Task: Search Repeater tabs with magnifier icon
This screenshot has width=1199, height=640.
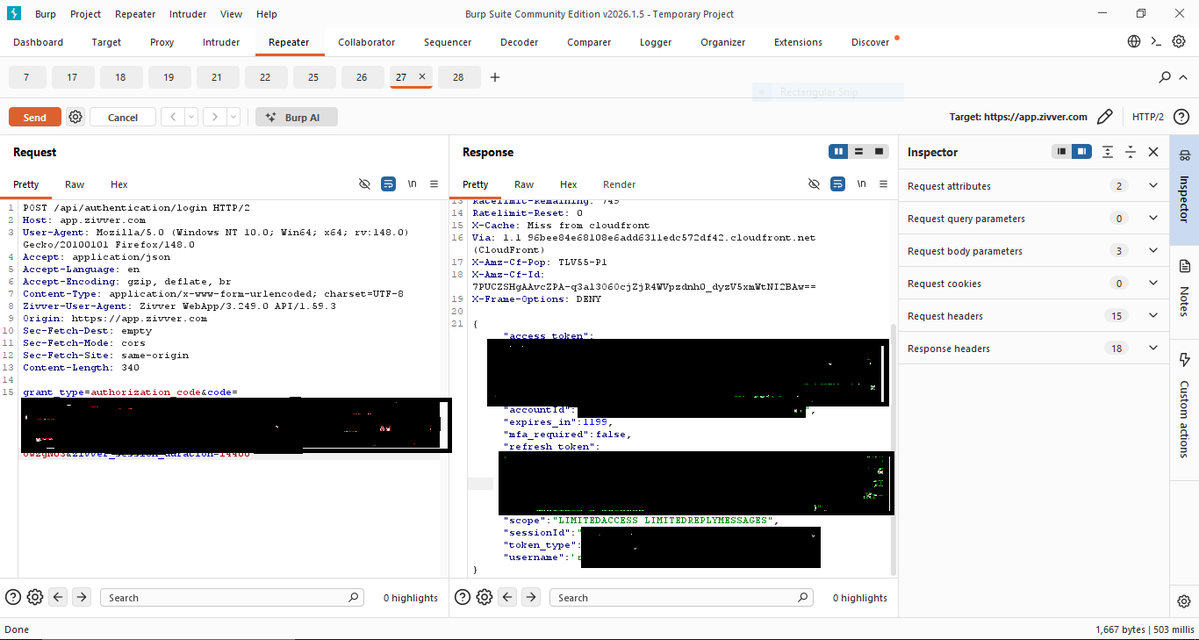Action: coord(1165,77)
